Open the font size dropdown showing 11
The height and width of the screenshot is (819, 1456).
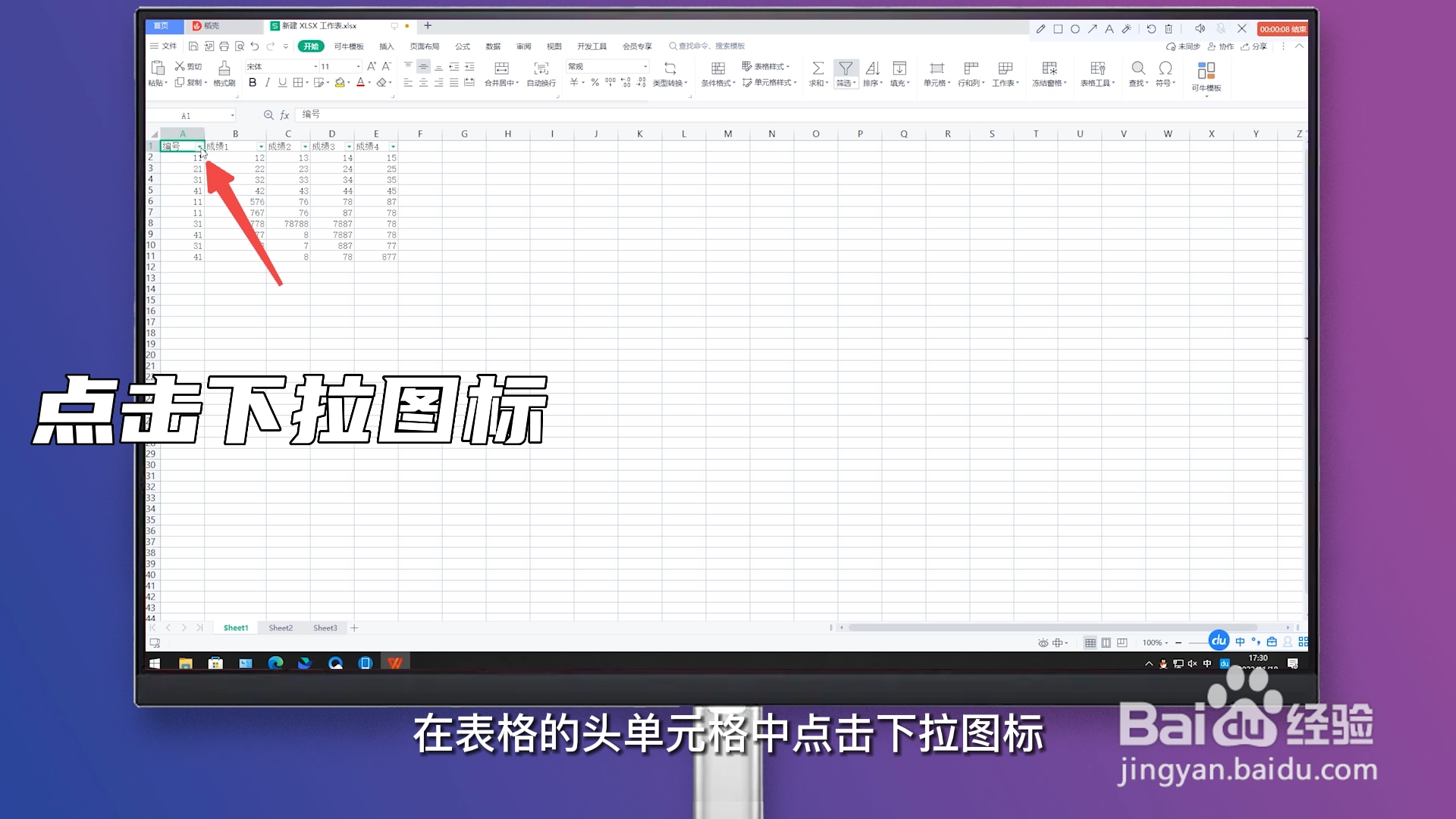pyautogui.click(x=353, y=66)
